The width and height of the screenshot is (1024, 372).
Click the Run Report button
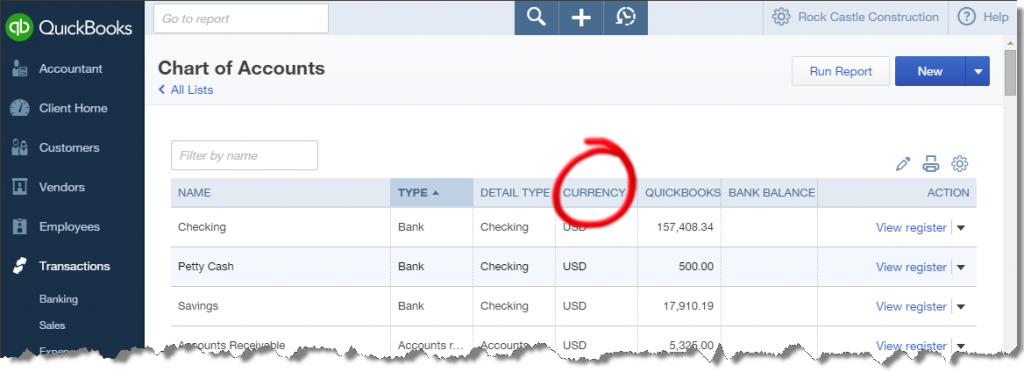(x=840, y=71)
